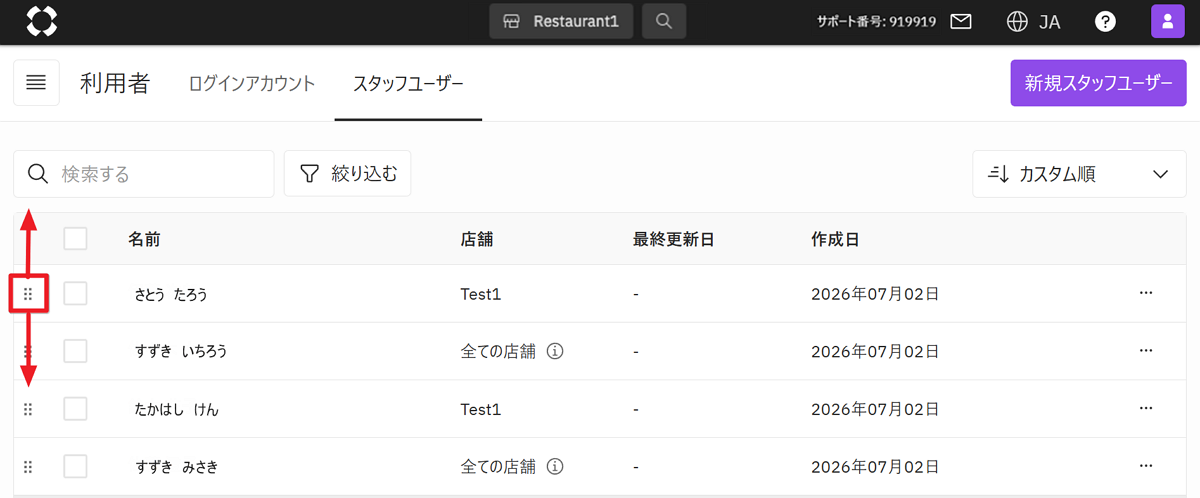Click the search magnifier button in top bar
Image resolution: width=1200 pixels, height=498 pixels.
click(664, 21)
